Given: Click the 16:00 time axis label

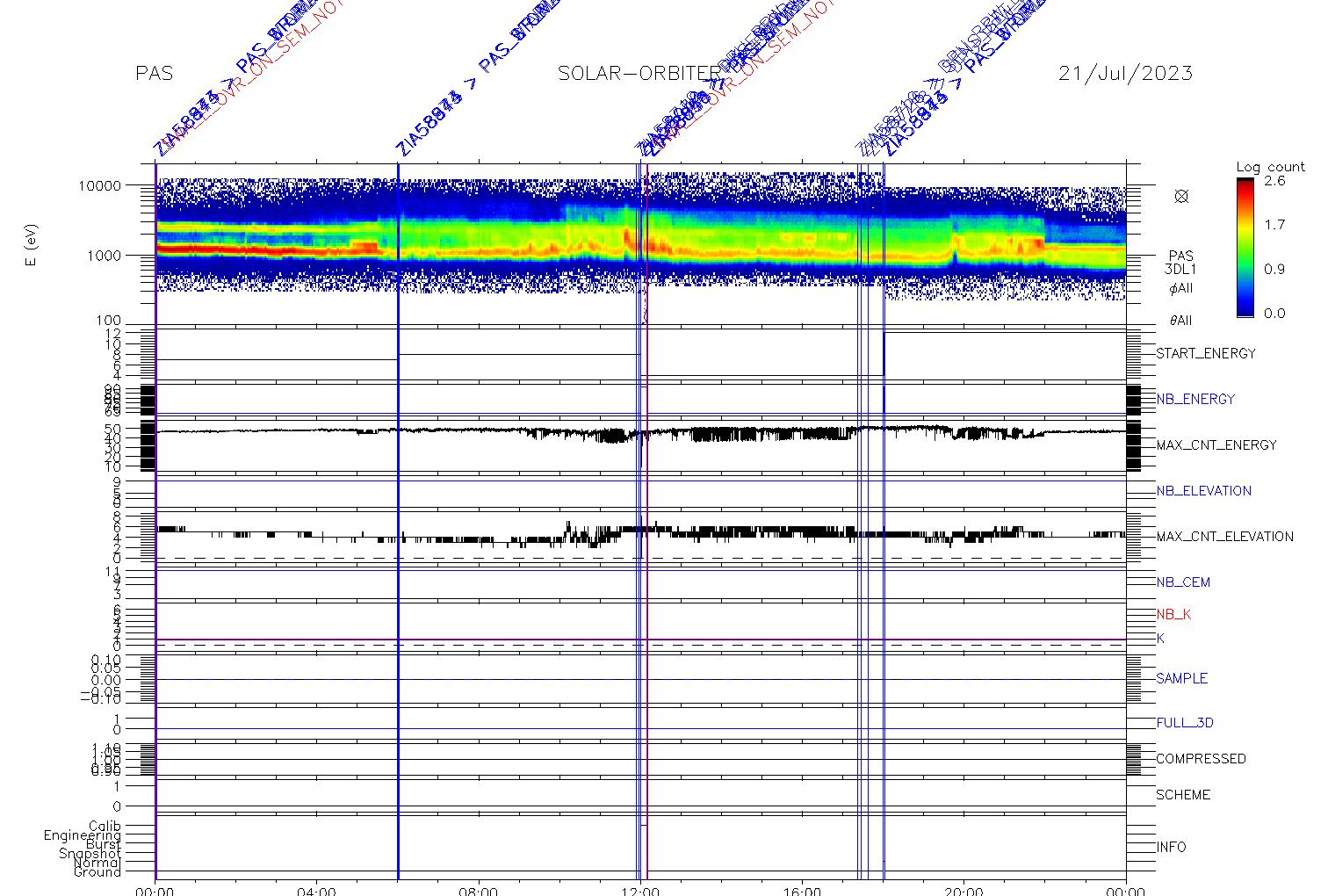Looking at the screenshot, I should [802, 891].
